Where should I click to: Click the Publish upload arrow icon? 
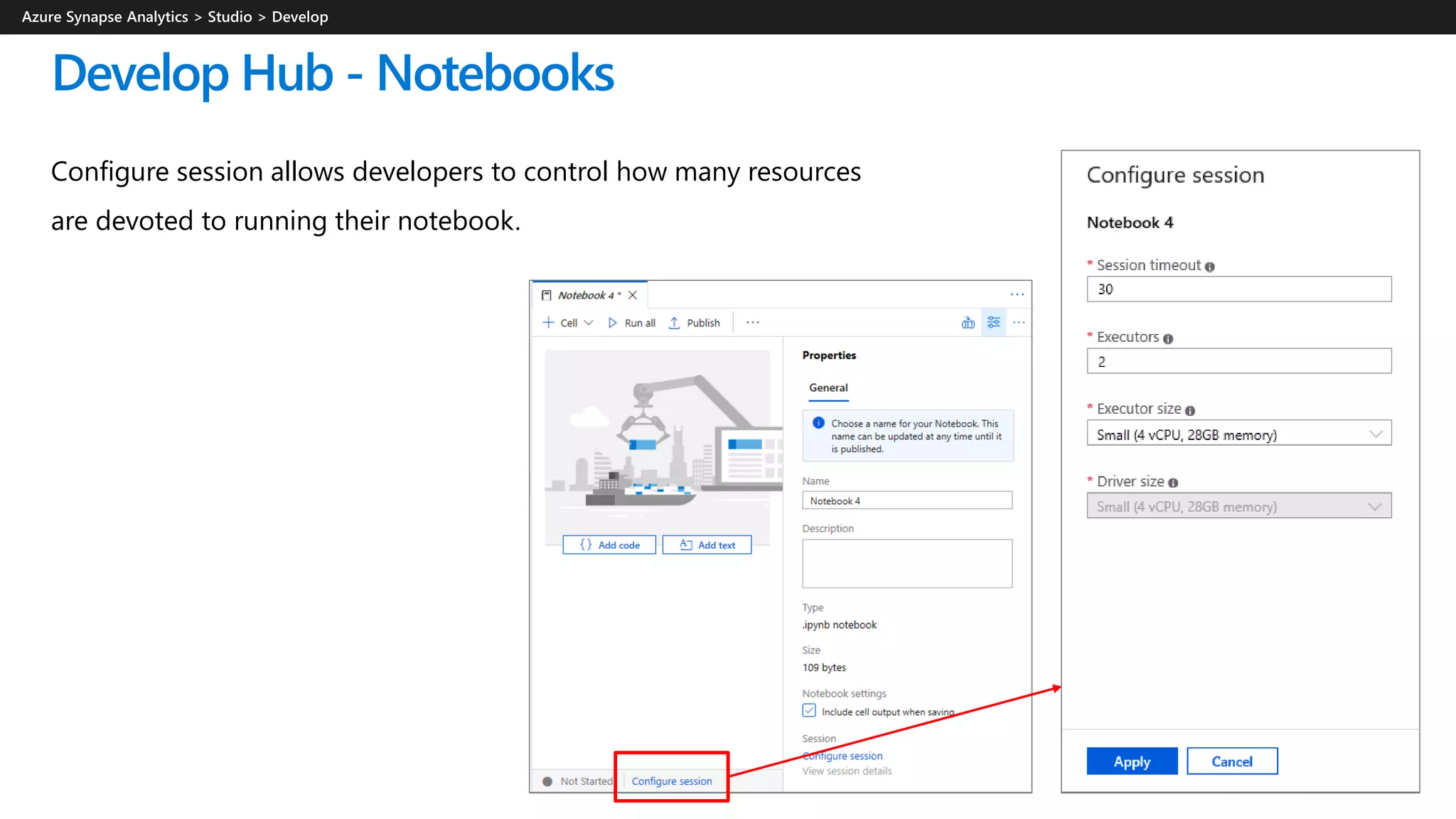click(x=674, y=323)
